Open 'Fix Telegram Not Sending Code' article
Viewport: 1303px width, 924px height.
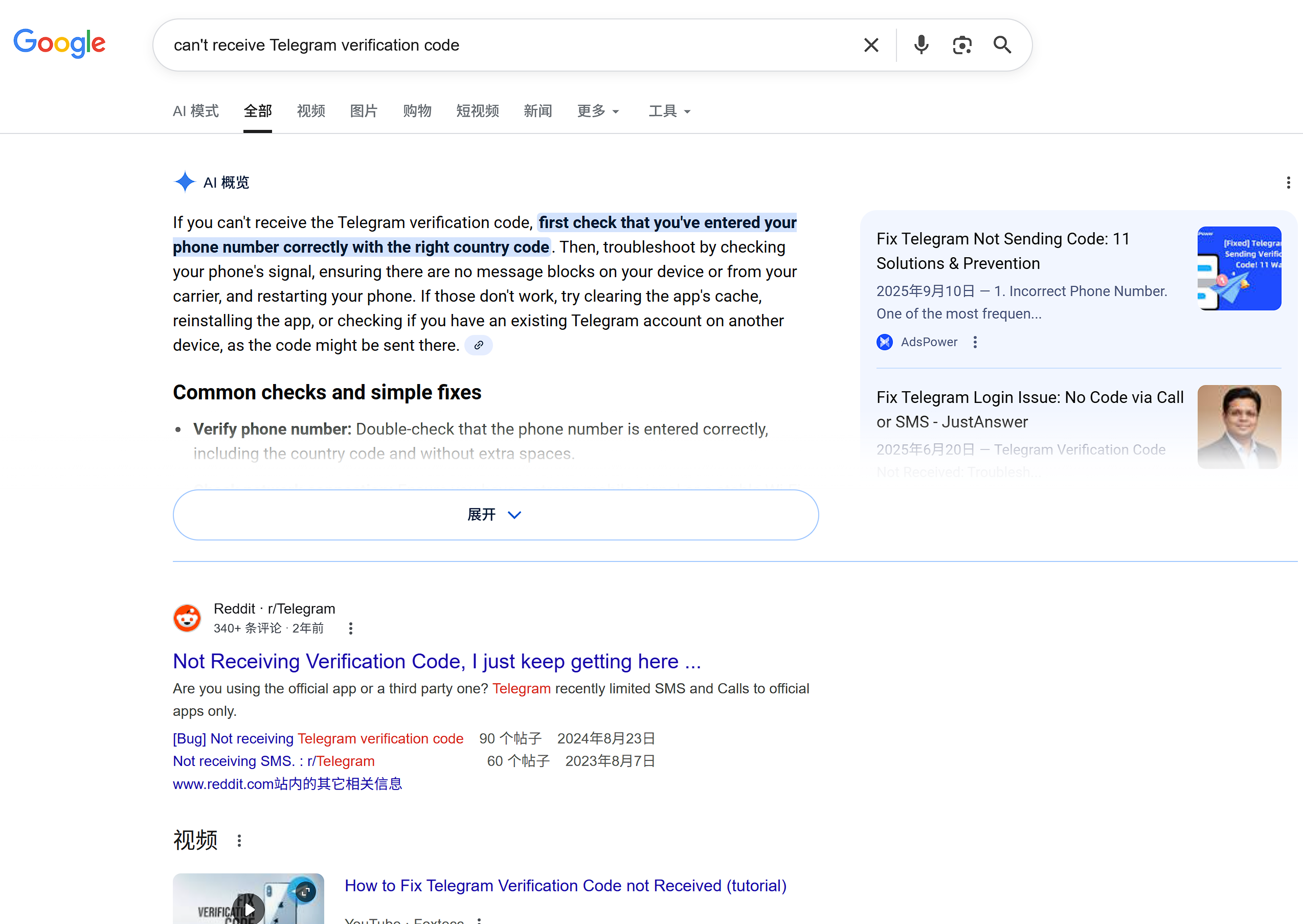[1003, 251]
